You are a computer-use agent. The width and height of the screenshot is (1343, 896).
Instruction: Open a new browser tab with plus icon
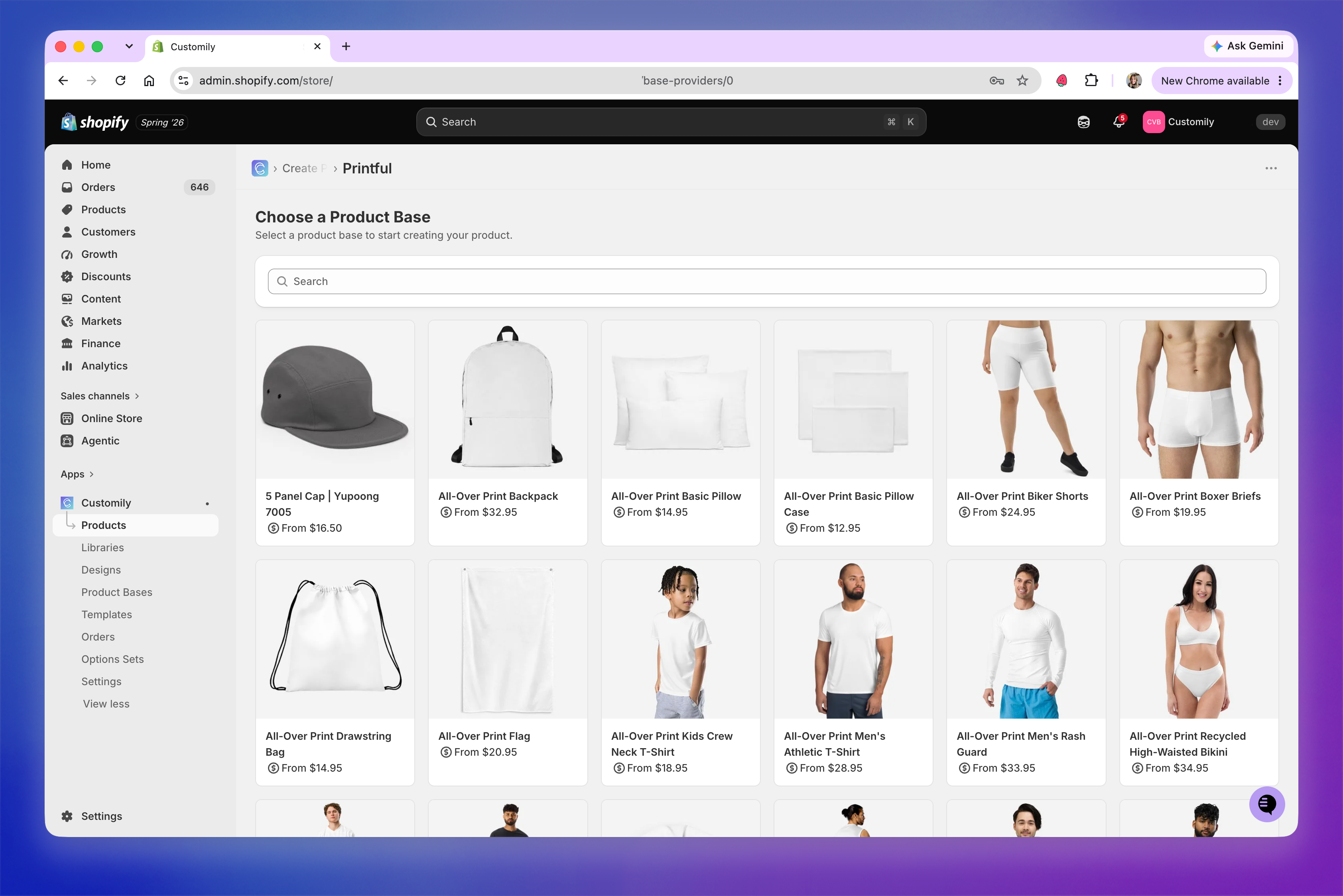click(x=346, y=46)
